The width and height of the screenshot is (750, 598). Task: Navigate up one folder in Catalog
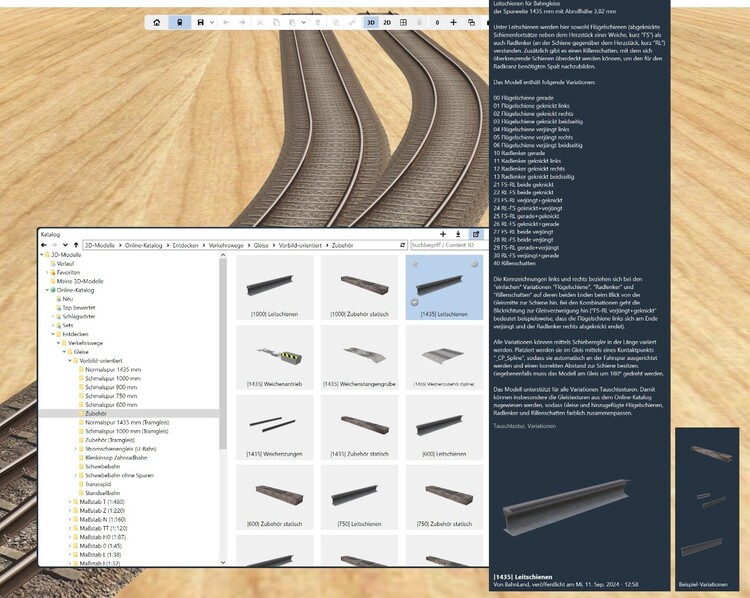(75, 244)
